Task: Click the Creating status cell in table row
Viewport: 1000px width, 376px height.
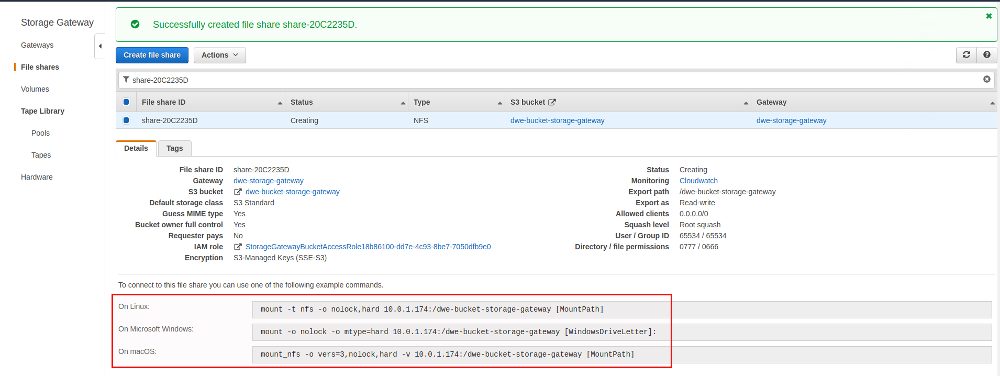Action: pos(304,120)
